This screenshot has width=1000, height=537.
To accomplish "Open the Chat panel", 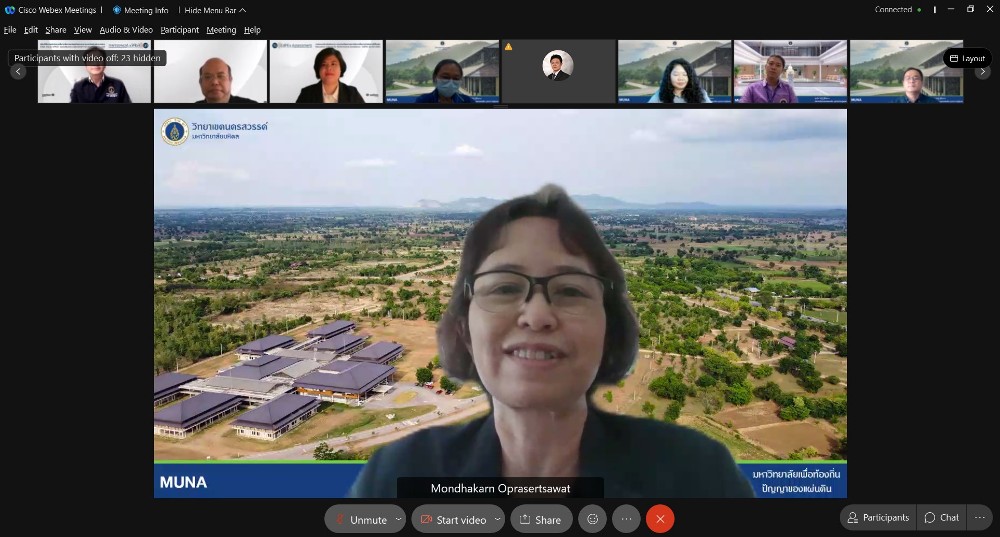I will click(941, 517).
